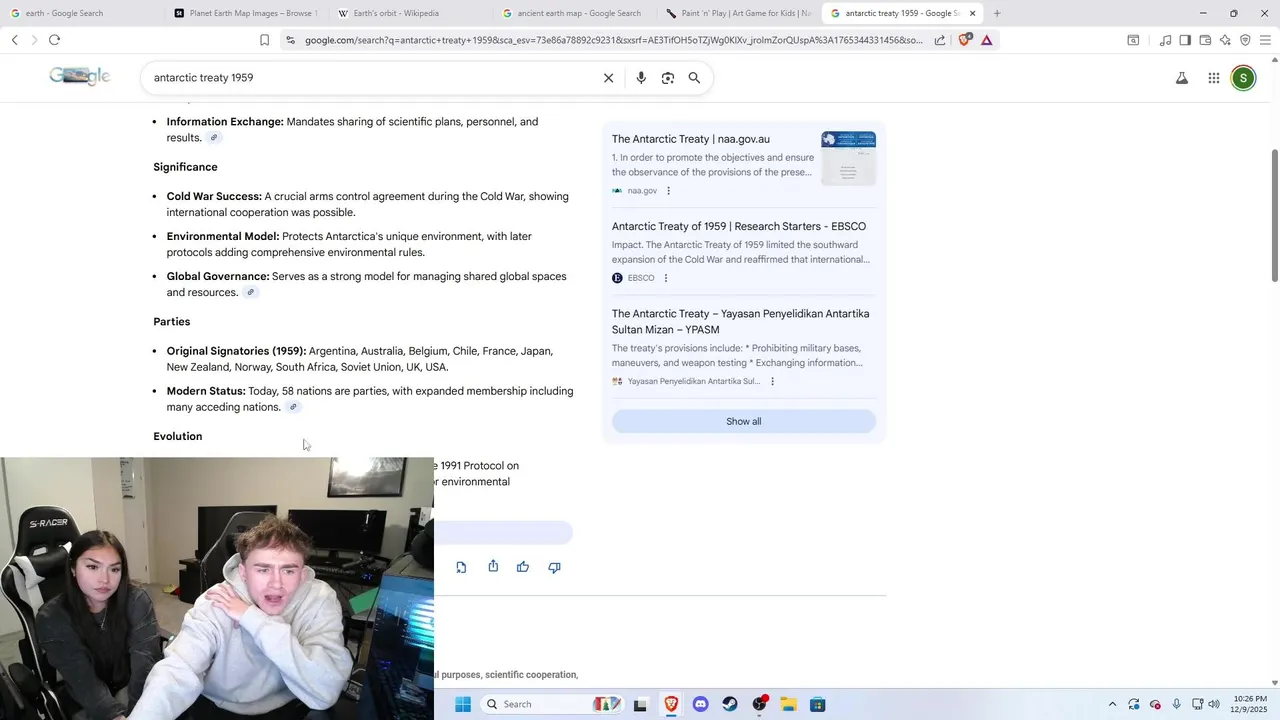This screenshot has height=720, width=1280.
Task: Open the tab search icon in toolbar
Action: click(x=1133, y=40)
